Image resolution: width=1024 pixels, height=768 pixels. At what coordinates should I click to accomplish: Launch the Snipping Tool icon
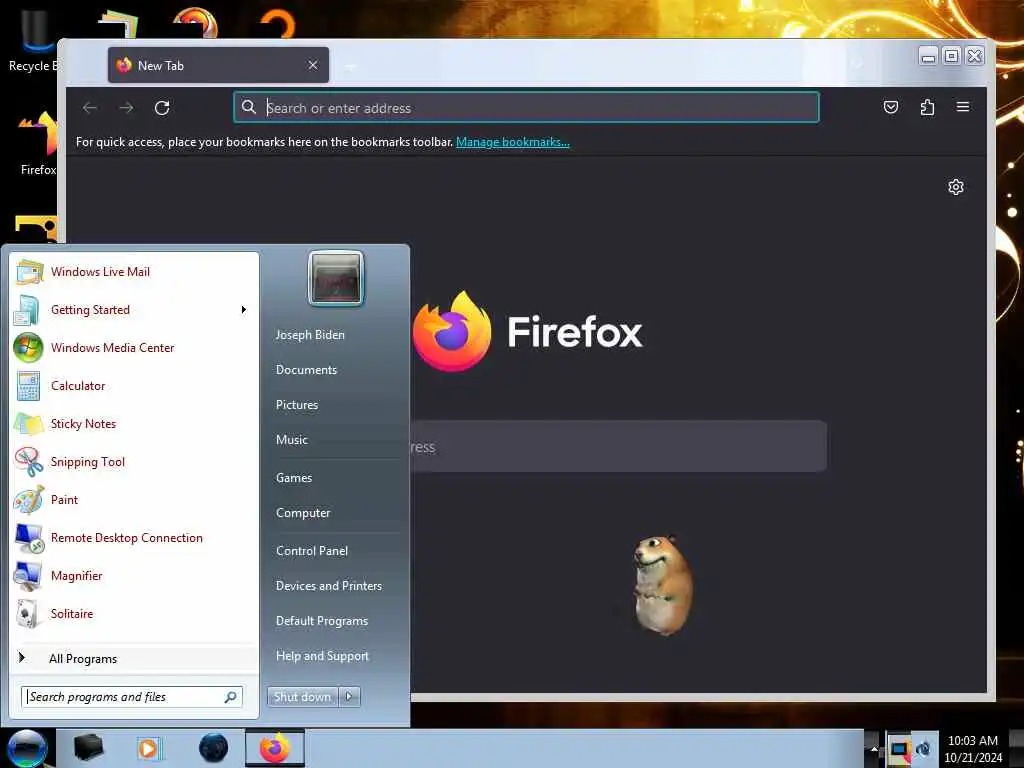coord(28,462)
